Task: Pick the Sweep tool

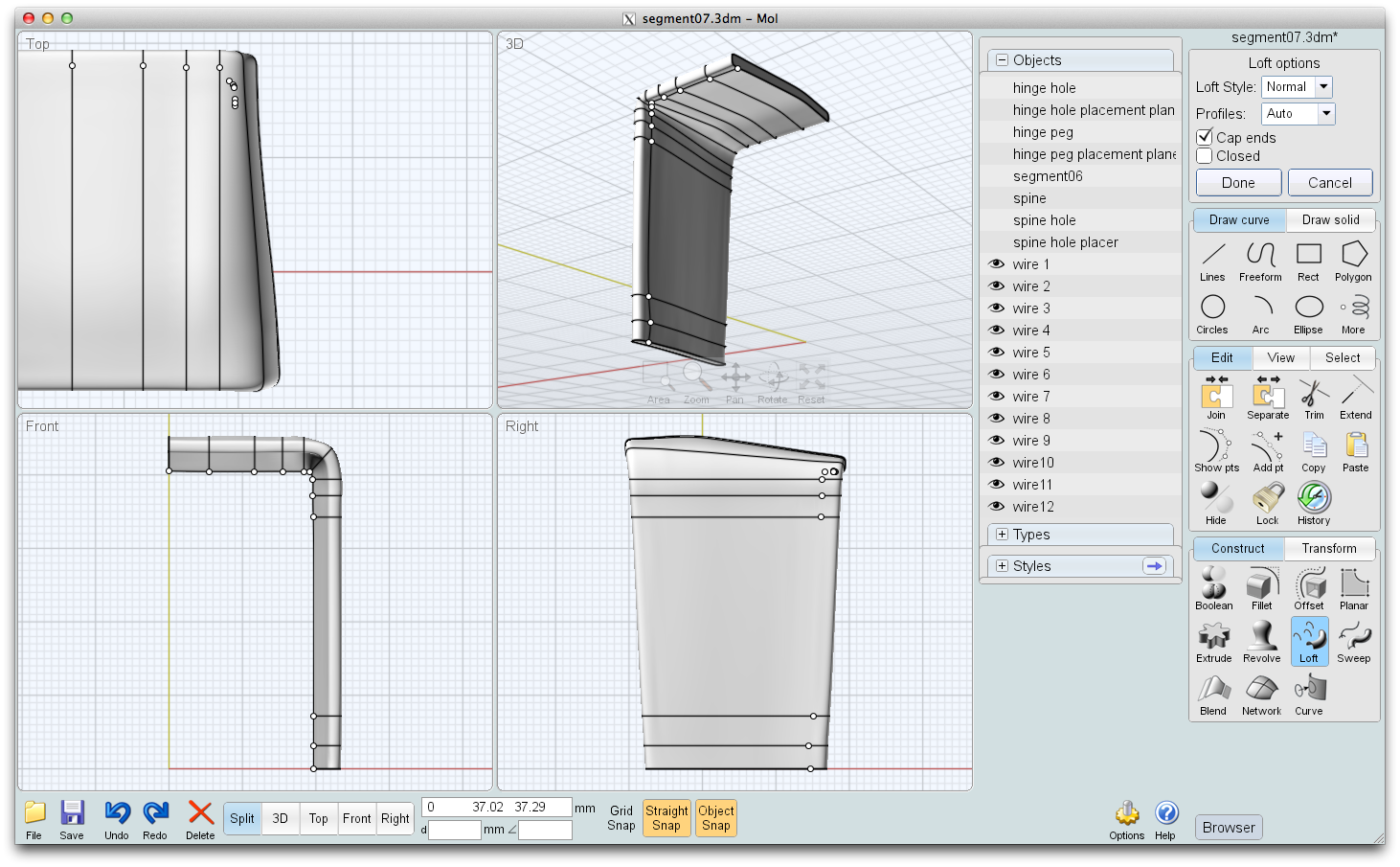Action: pos(1353,640)
